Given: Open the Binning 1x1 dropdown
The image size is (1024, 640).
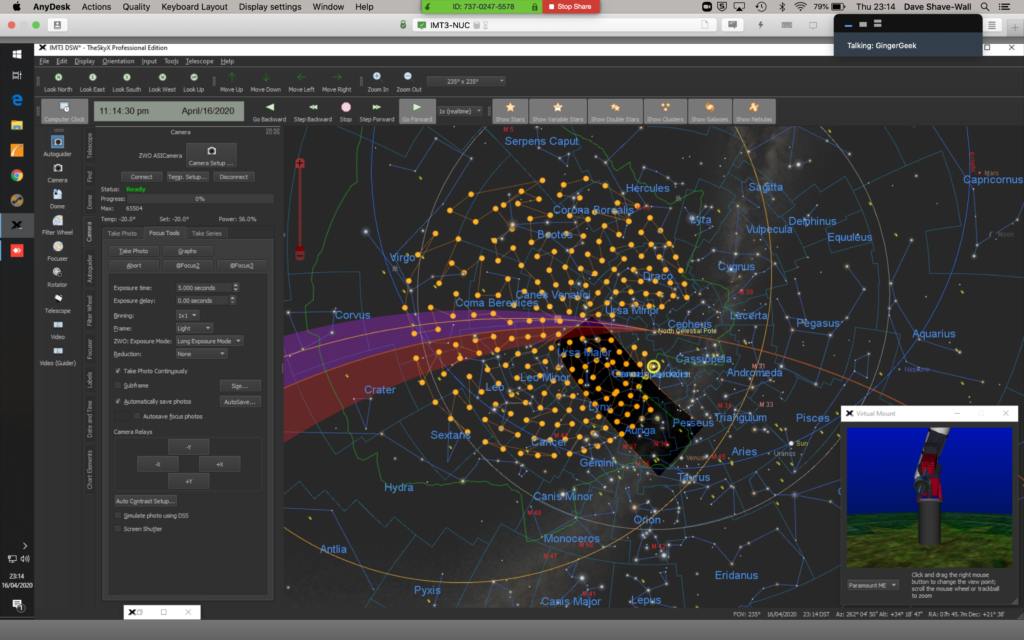Looking at the screenshot, I should point(187,315).
